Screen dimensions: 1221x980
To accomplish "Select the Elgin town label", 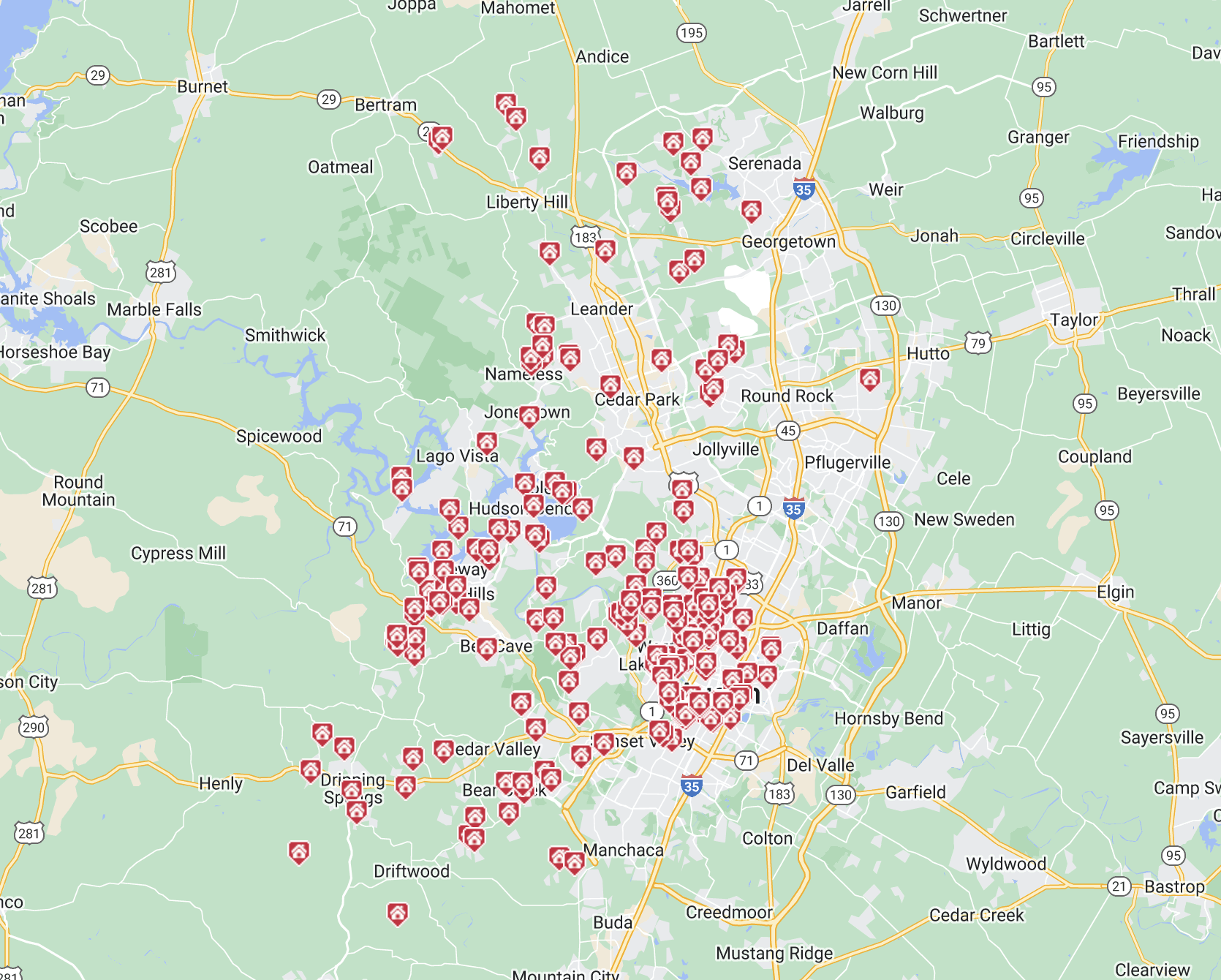I will click(1115, 592).
